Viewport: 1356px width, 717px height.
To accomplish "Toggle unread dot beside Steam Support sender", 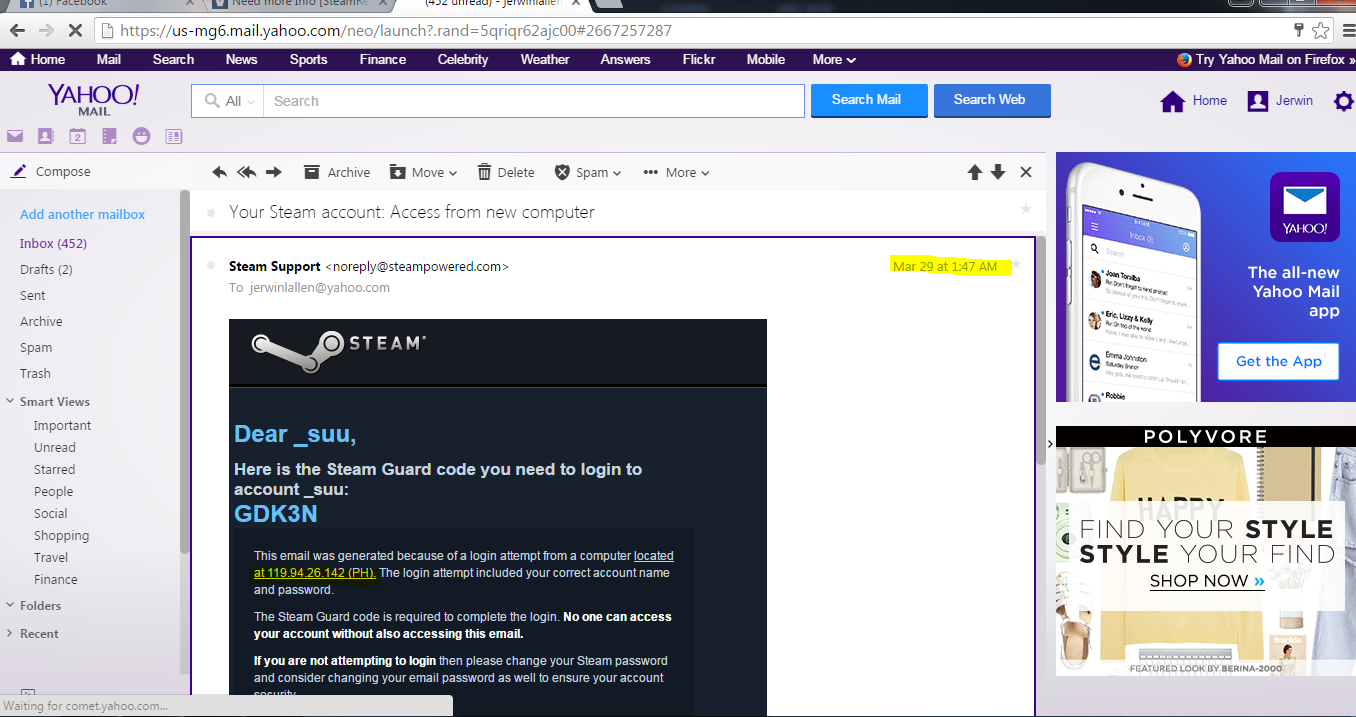I will pos(210,266).
